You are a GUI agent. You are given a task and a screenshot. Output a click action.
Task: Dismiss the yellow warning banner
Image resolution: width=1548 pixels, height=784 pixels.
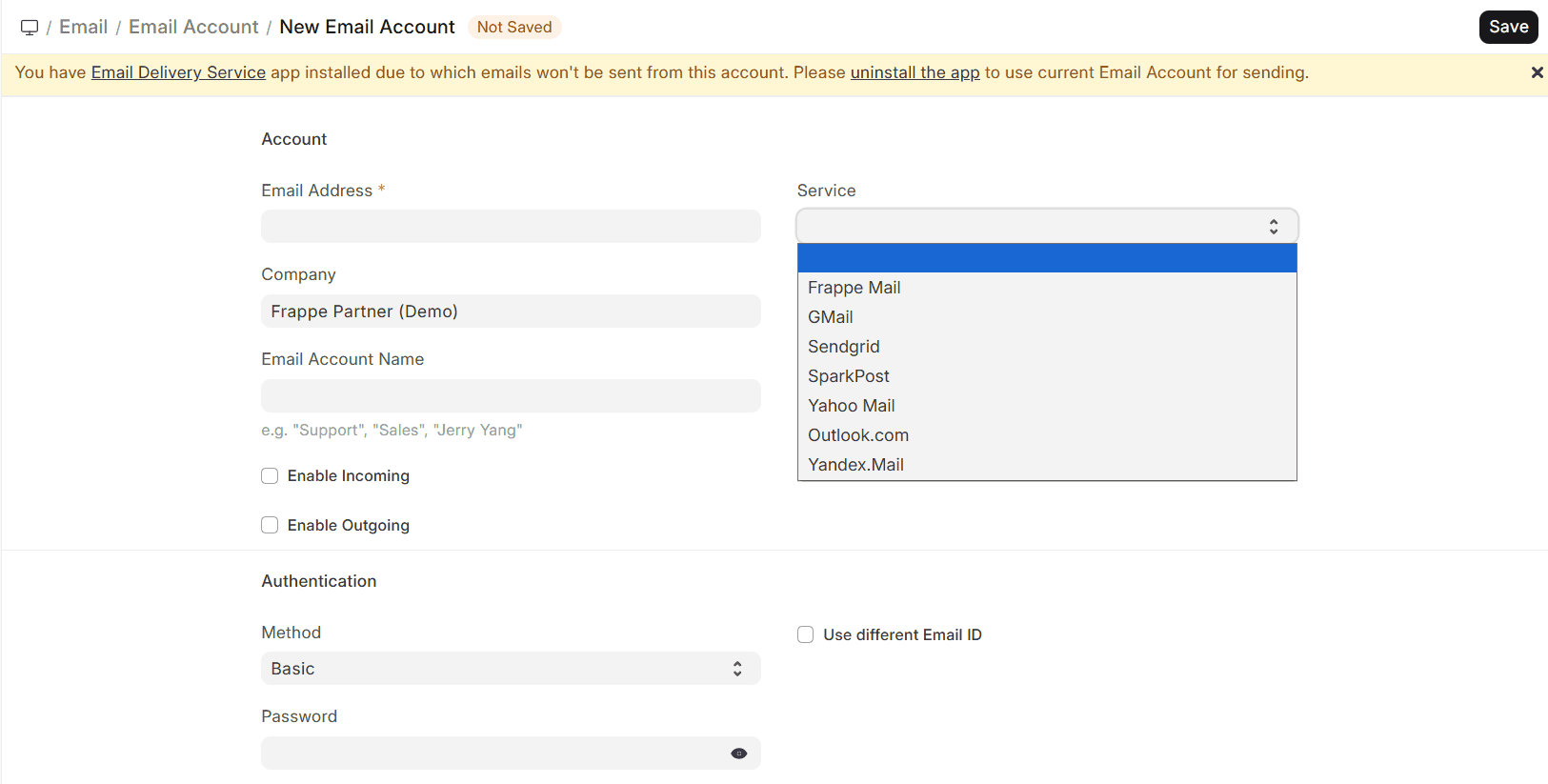pyautogui.click(x=1537, y=72)
